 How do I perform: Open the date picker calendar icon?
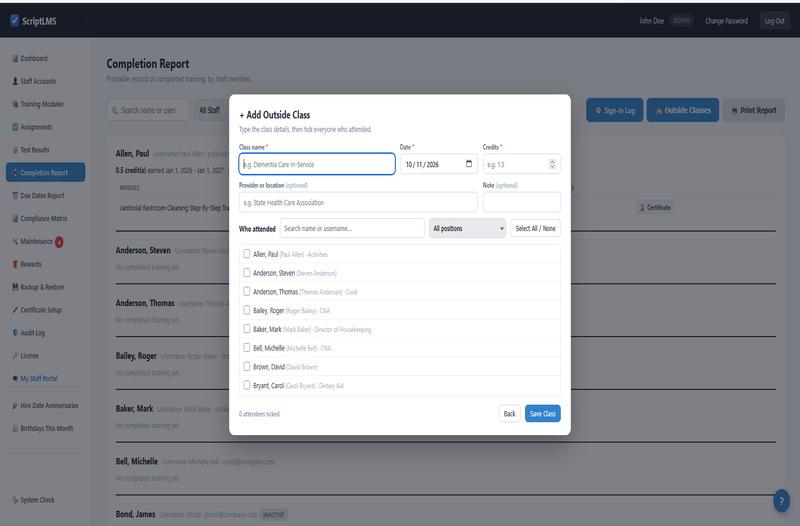pyautogui.click(x=469, y=164)
